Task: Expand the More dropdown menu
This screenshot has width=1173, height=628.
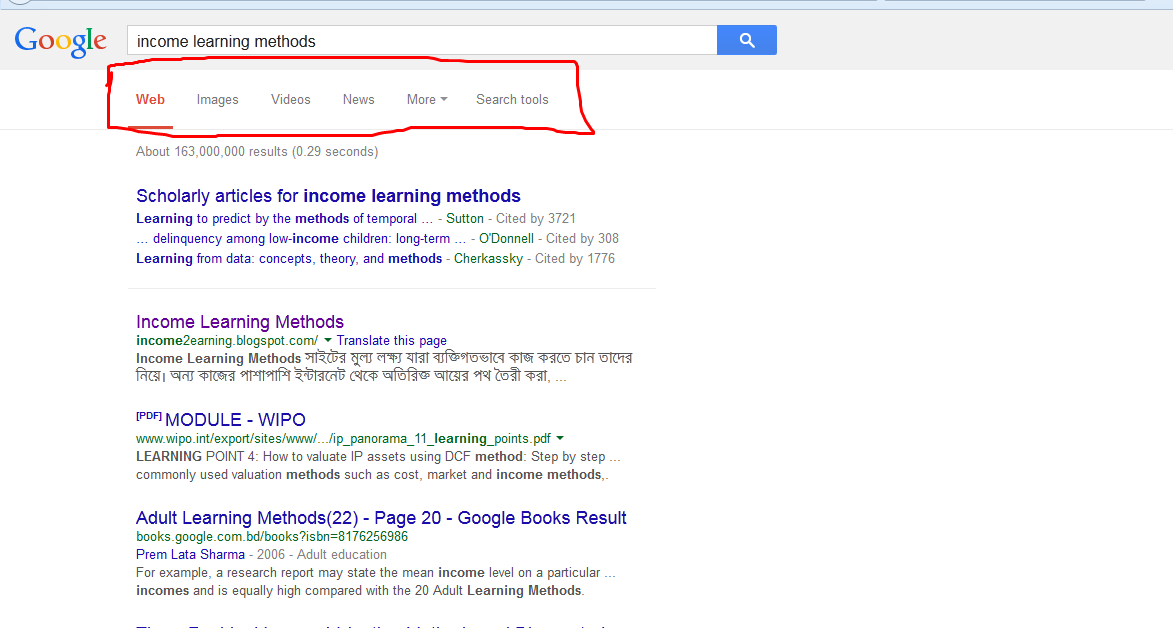Action: (426, 100)
